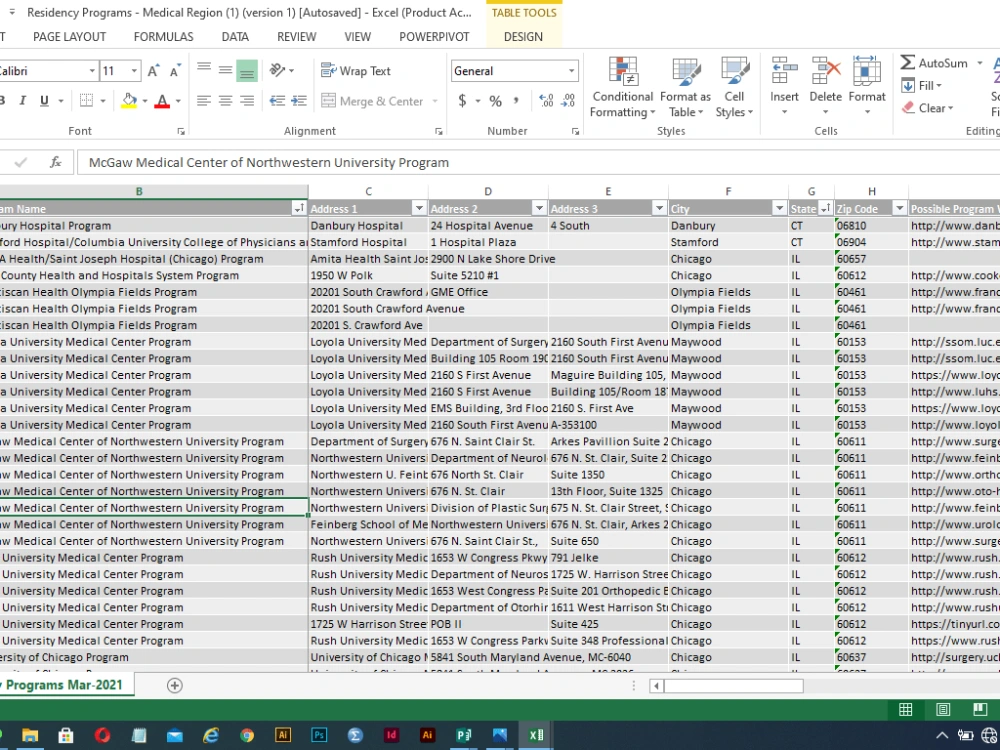Open State column sorted filter button
This screenshot has width=1000, height=750.
pyautogui.click(x=825, y=209)
